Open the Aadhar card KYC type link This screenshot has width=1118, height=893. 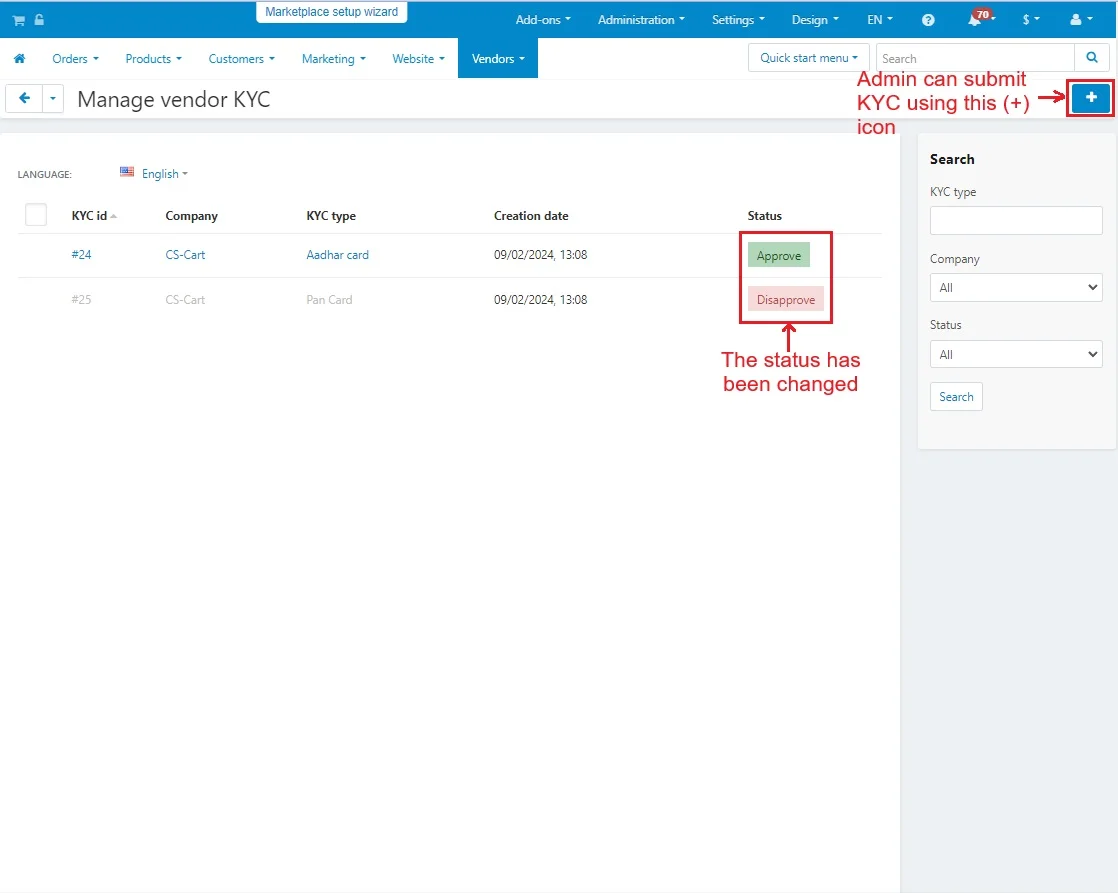coord(337,255)
